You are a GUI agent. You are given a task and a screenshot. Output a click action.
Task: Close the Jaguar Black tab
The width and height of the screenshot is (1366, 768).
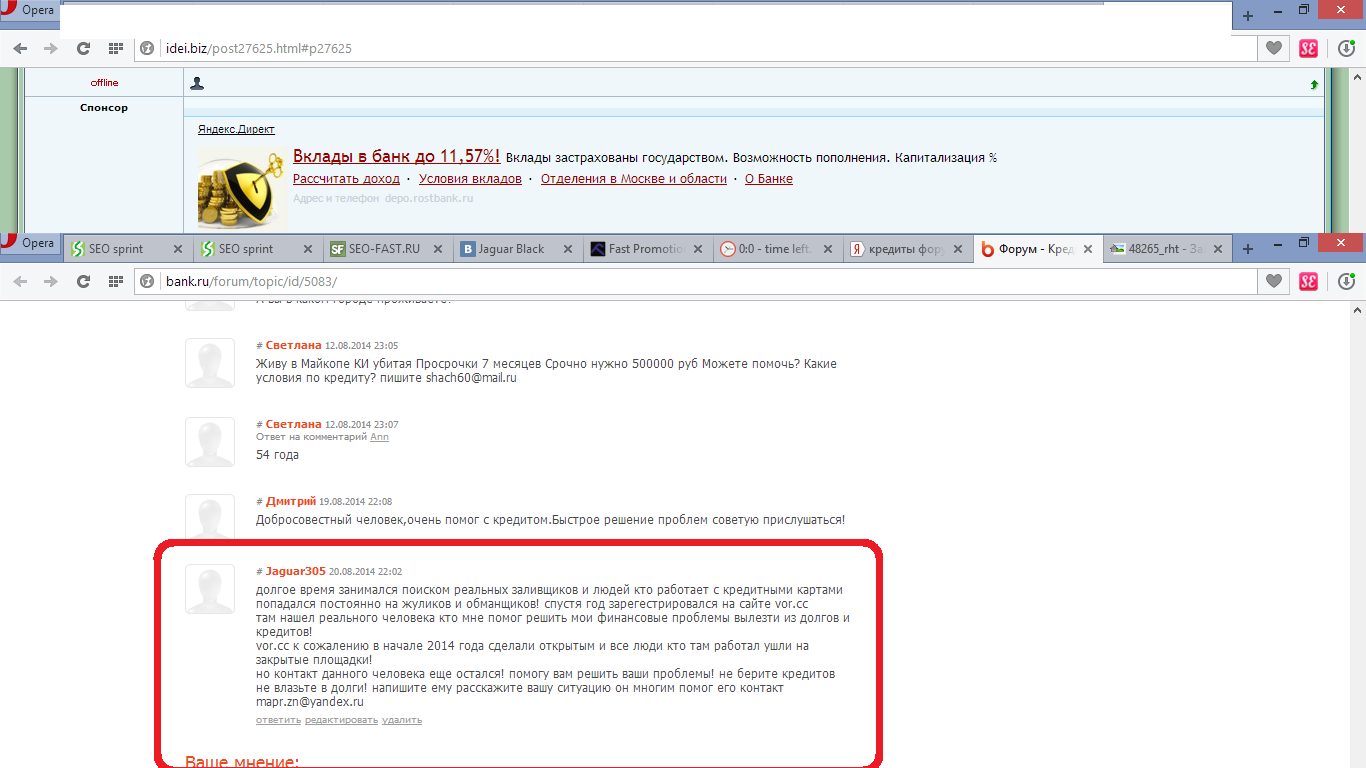(567, 249)
